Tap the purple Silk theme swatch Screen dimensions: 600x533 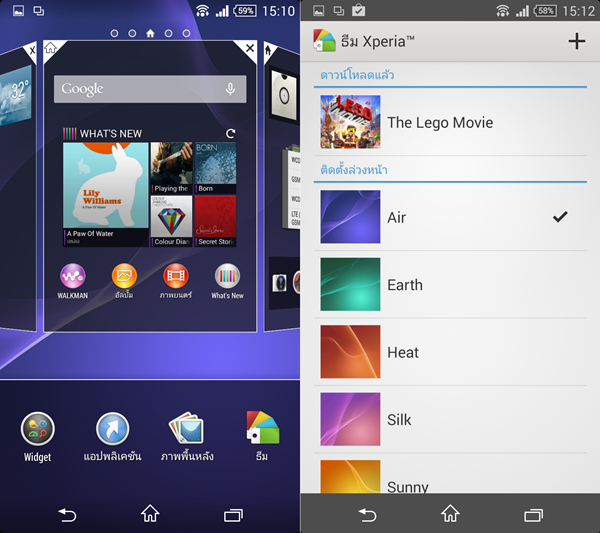(x=350, y=419)
